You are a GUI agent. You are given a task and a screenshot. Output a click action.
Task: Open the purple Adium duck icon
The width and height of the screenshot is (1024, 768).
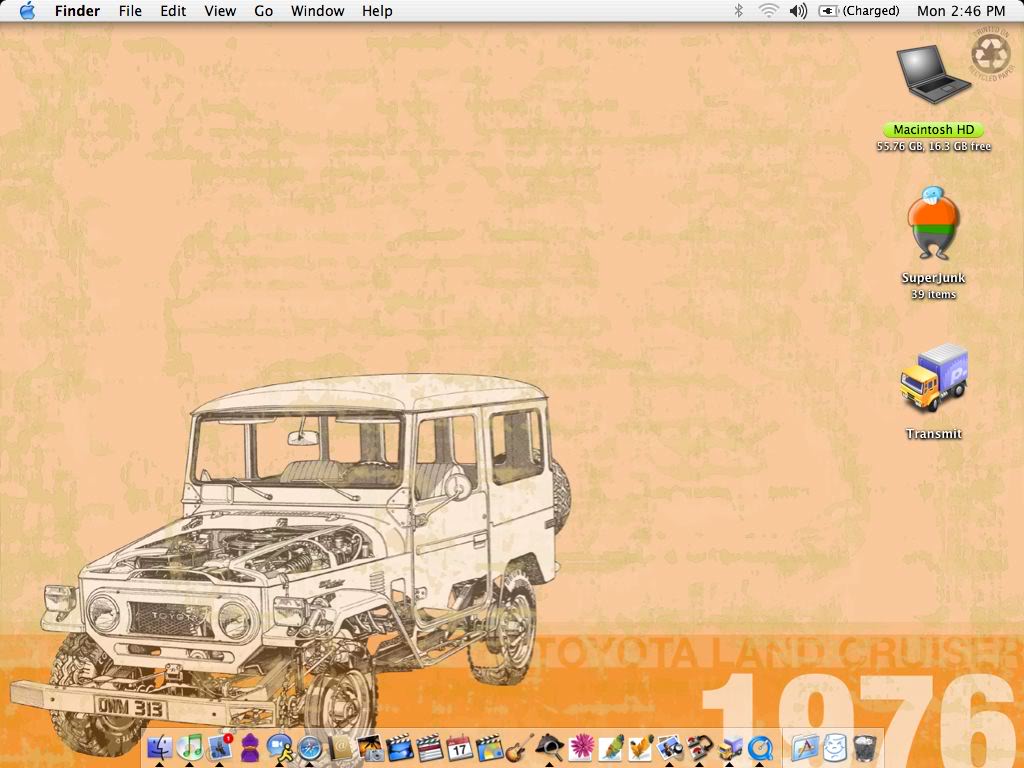(249, 747)
